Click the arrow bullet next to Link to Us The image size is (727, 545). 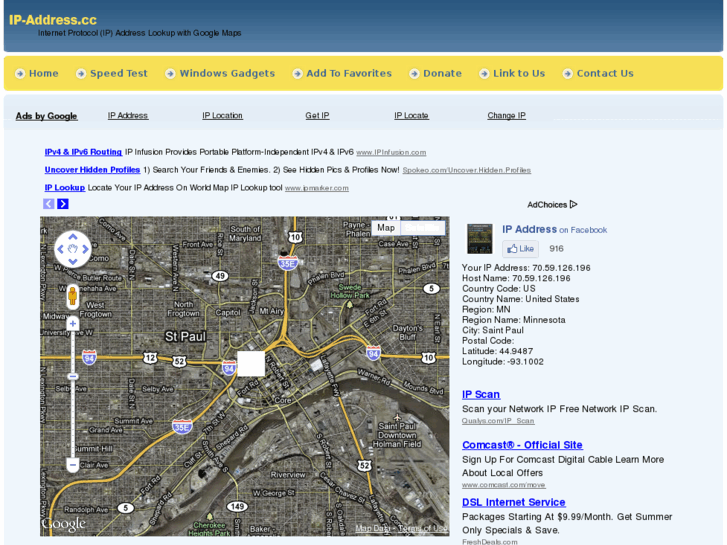[484, 73]
